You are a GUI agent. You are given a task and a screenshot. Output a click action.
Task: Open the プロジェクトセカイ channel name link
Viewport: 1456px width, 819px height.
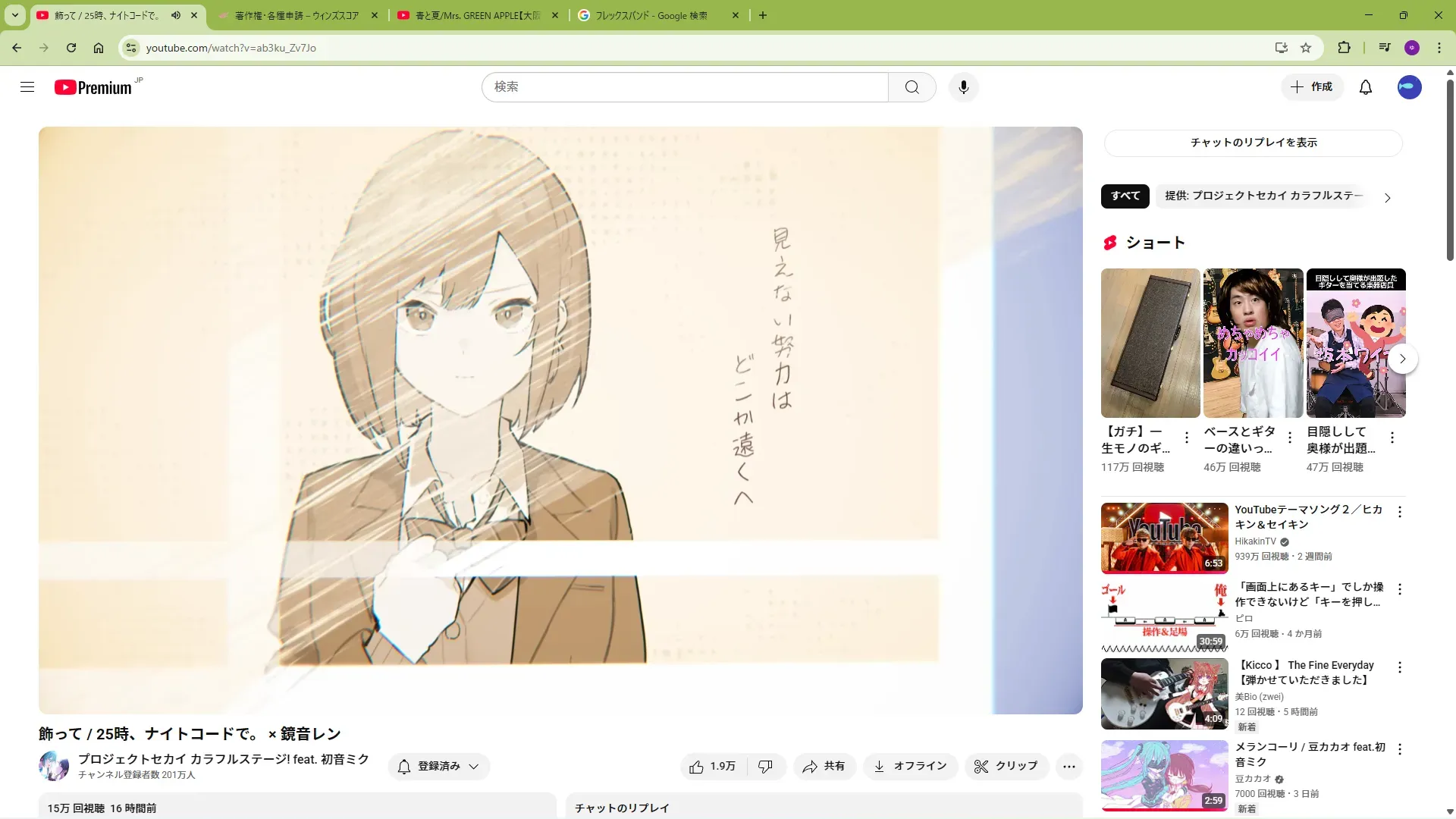[x=223, y=759]
